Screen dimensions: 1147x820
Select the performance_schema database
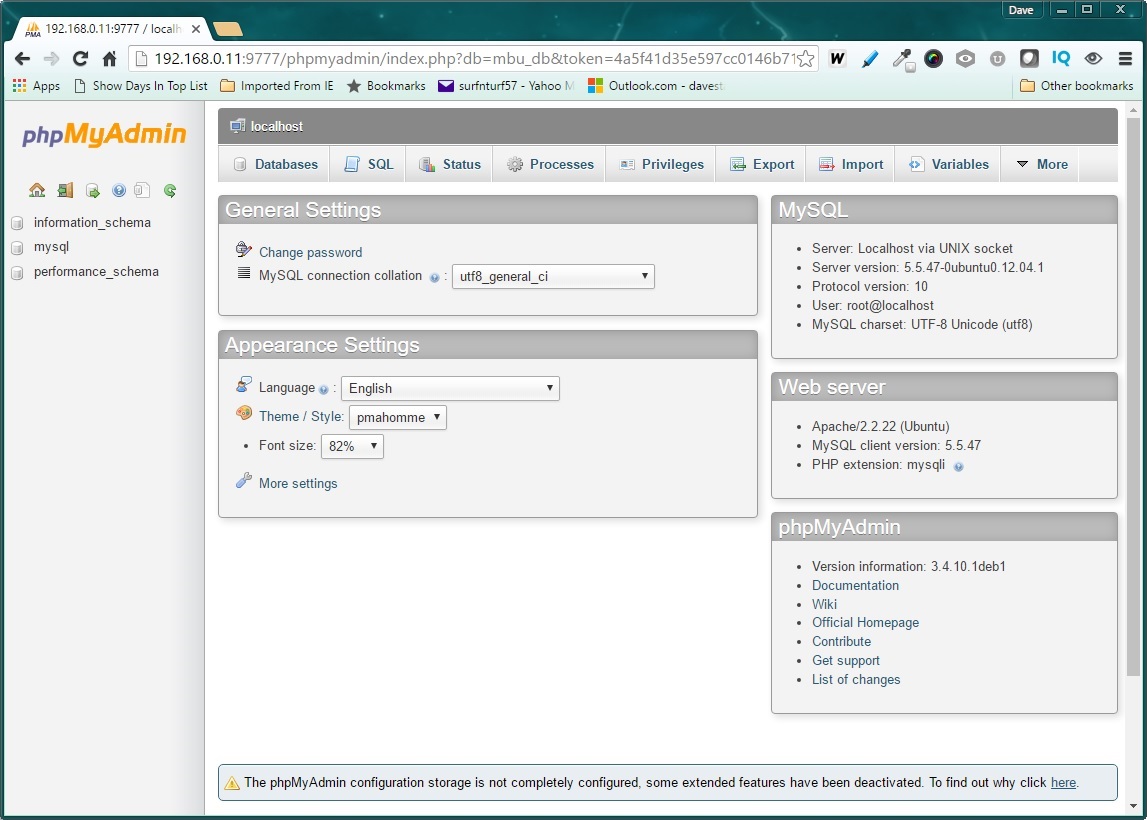[x=96, y=272]
